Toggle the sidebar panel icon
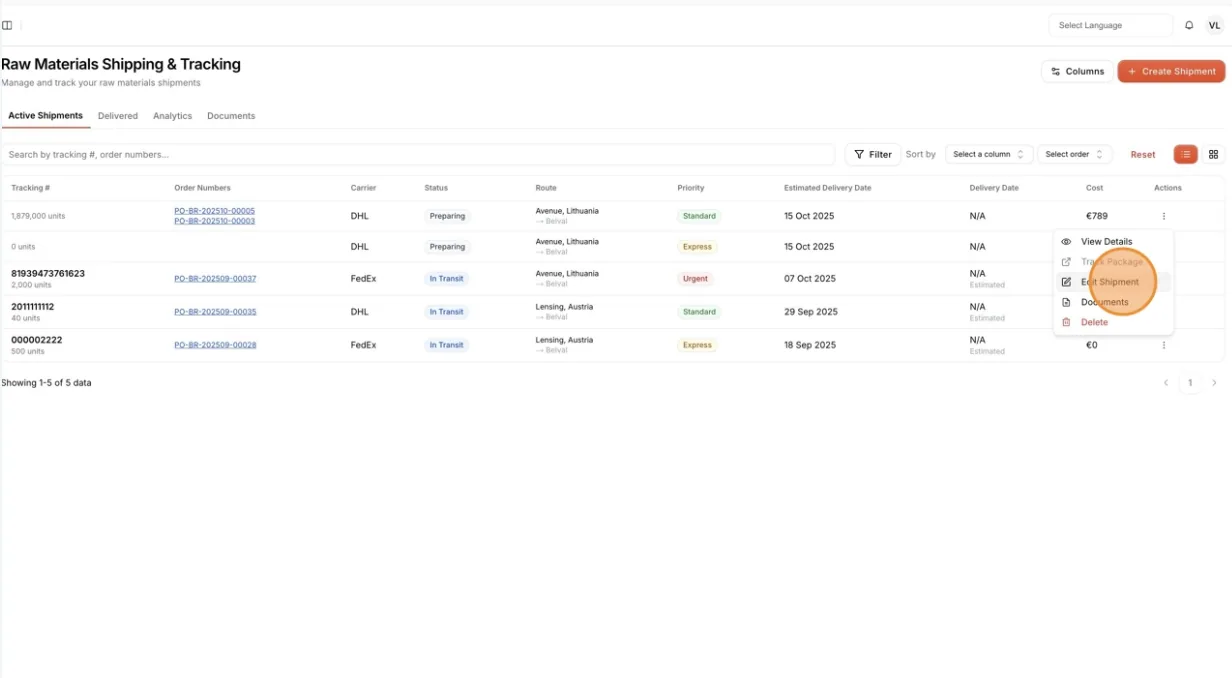This screenshot has width=1232, height=678. tap(7, 26)
